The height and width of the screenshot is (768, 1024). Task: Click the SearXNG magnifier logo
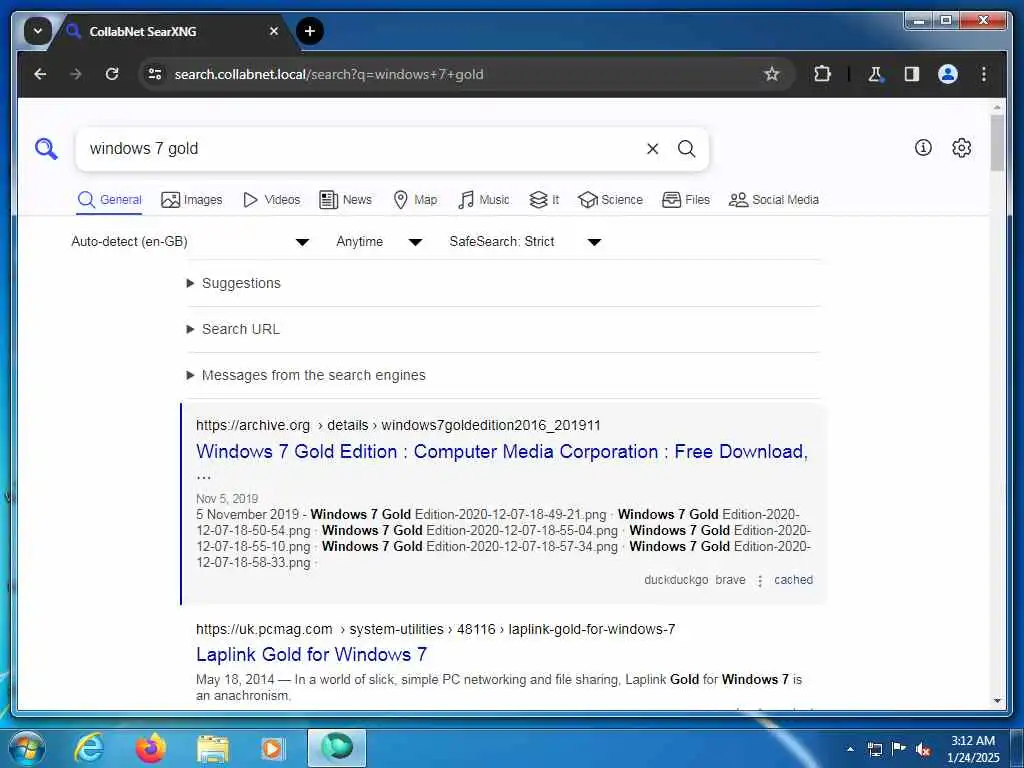pos(46,149)
